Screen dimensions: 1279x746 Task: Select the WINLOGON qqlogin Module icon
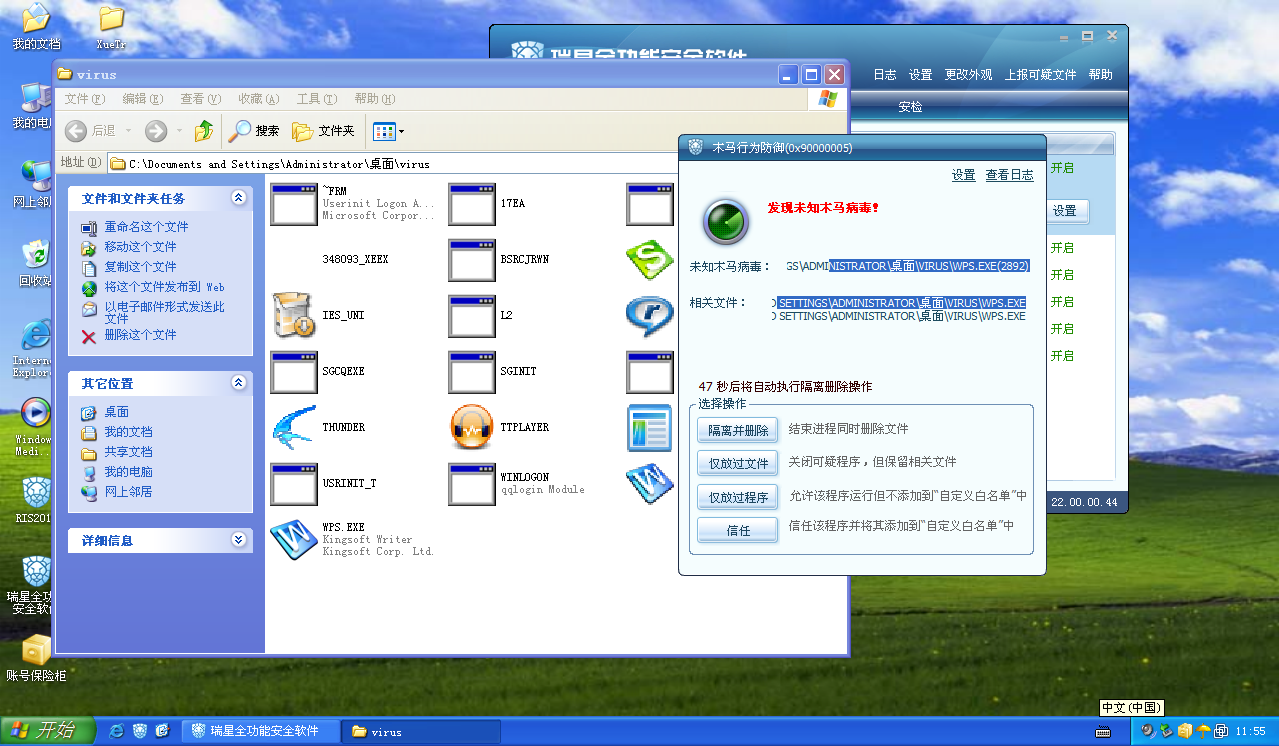click(x=471, y=483)
